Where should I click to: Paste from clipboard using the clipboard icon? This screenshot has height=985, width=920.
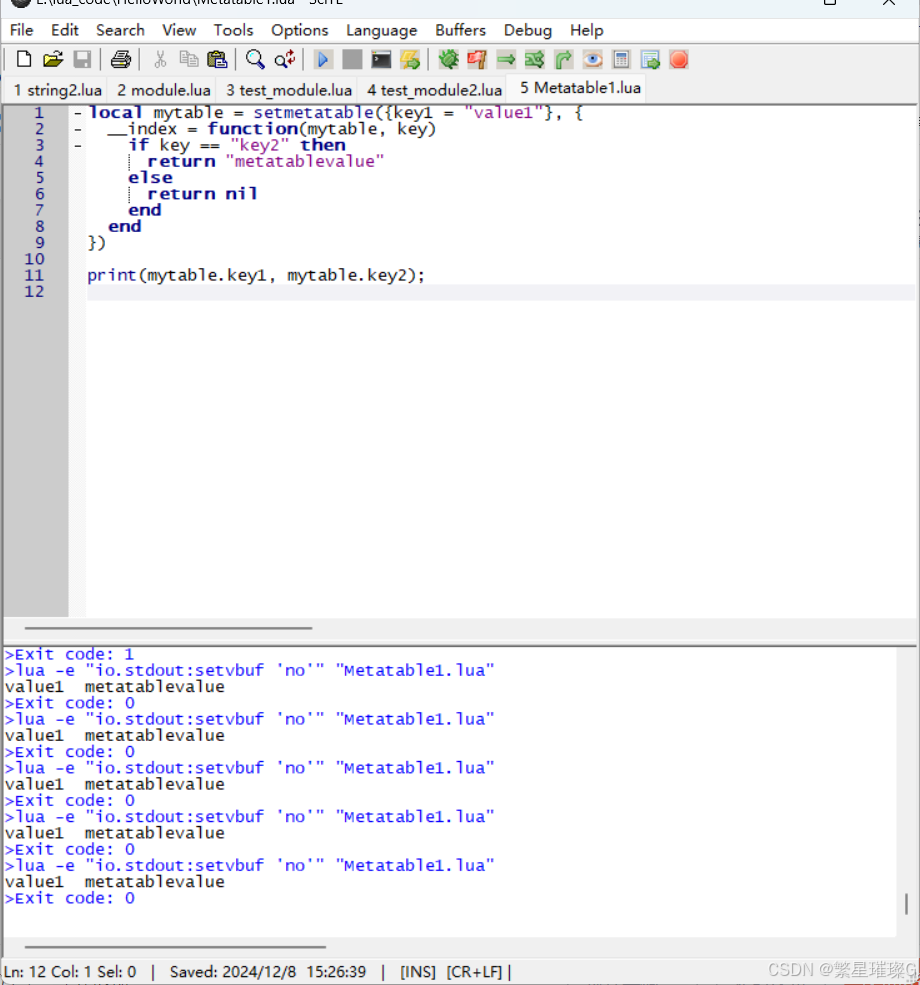coord(217,59)
